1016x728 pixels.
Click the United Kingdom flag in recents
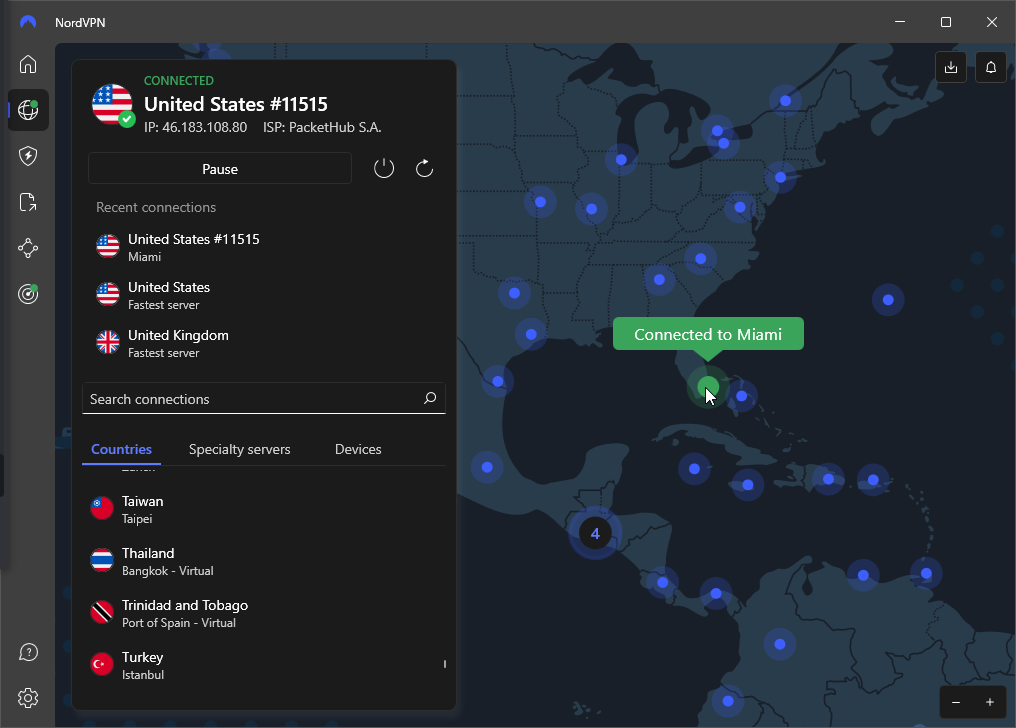pos(108,342)
